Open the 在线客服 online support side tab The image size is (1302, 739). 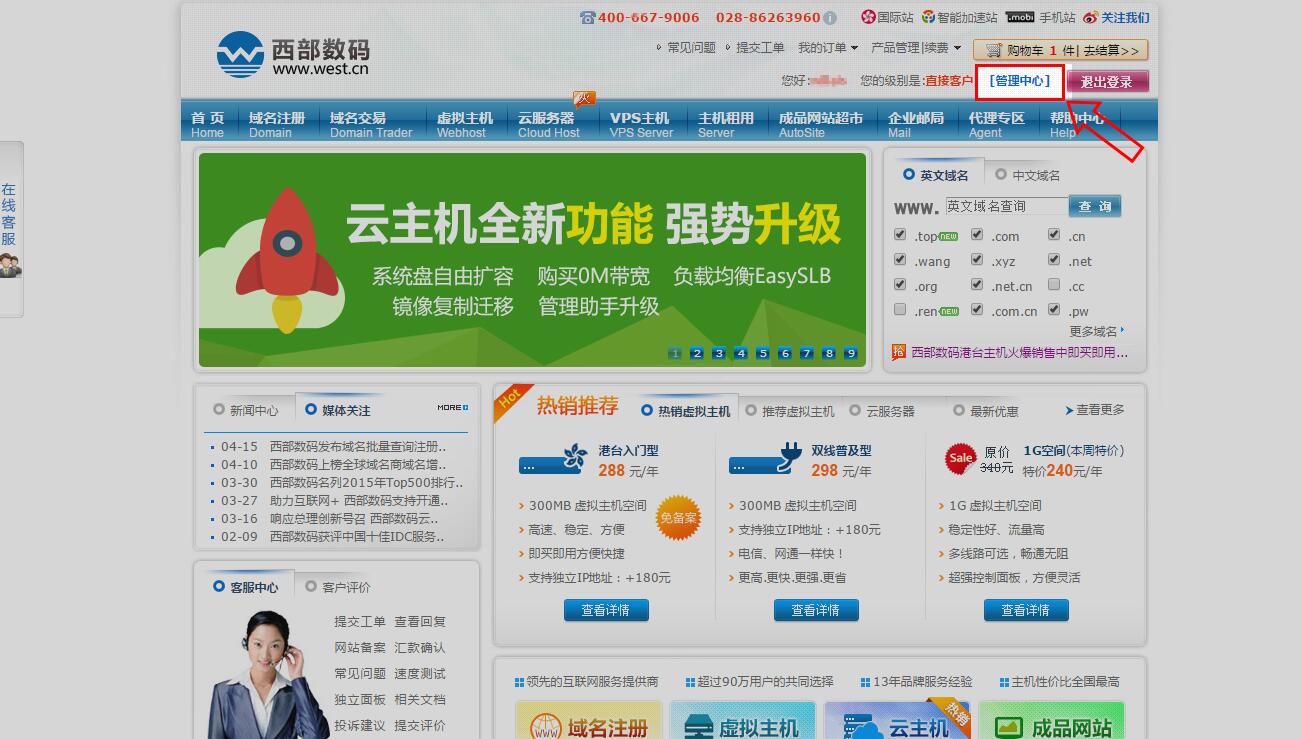click(10, 229)
